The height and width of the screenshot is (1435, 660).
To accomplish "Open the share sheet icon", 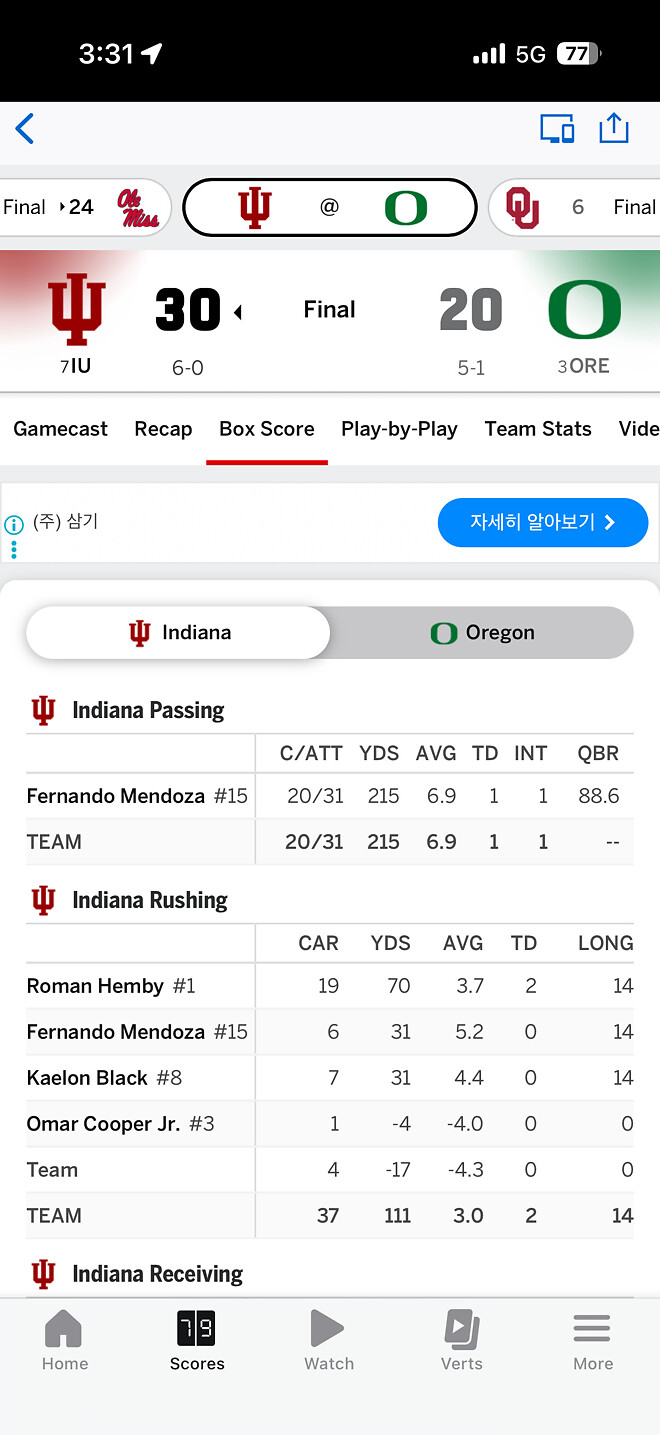I will [x=614, y=128].
